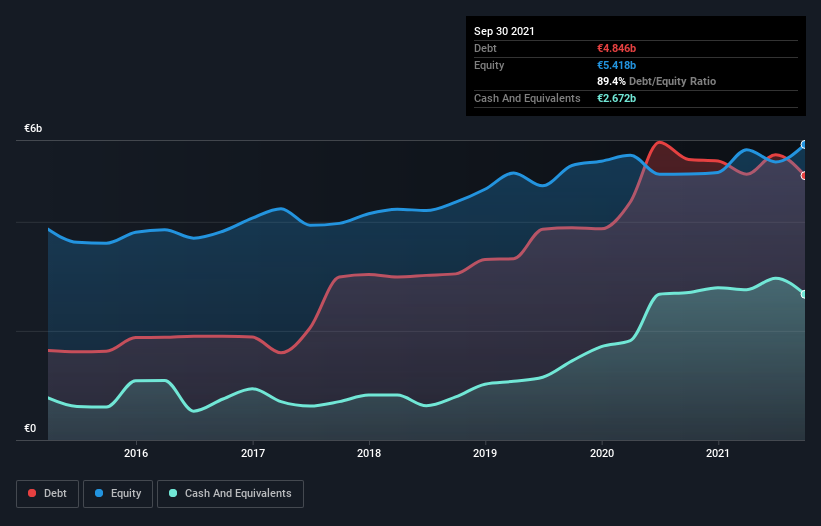The width and height of the screenshot is (821, 526).
Task: Click the 2018 x-axis label
Action: (369, 453)
